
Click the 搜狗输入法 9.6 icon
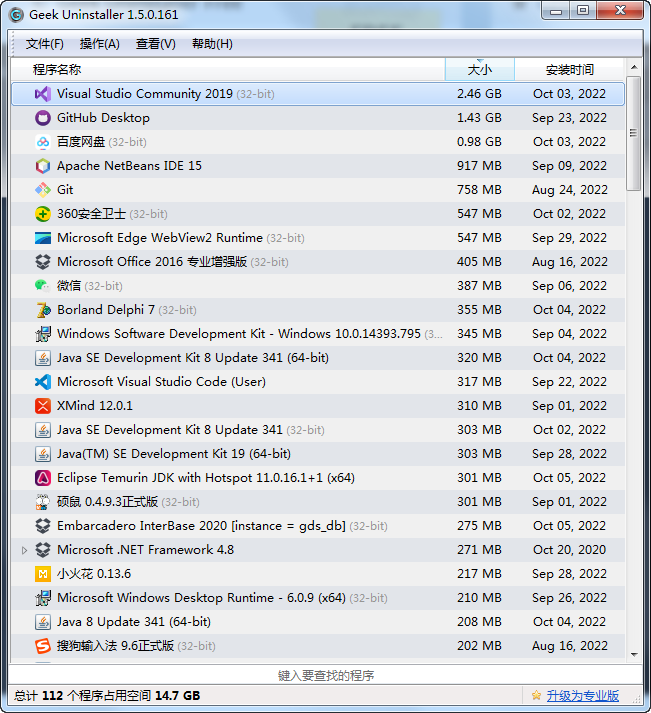click(x=43, y=646)
